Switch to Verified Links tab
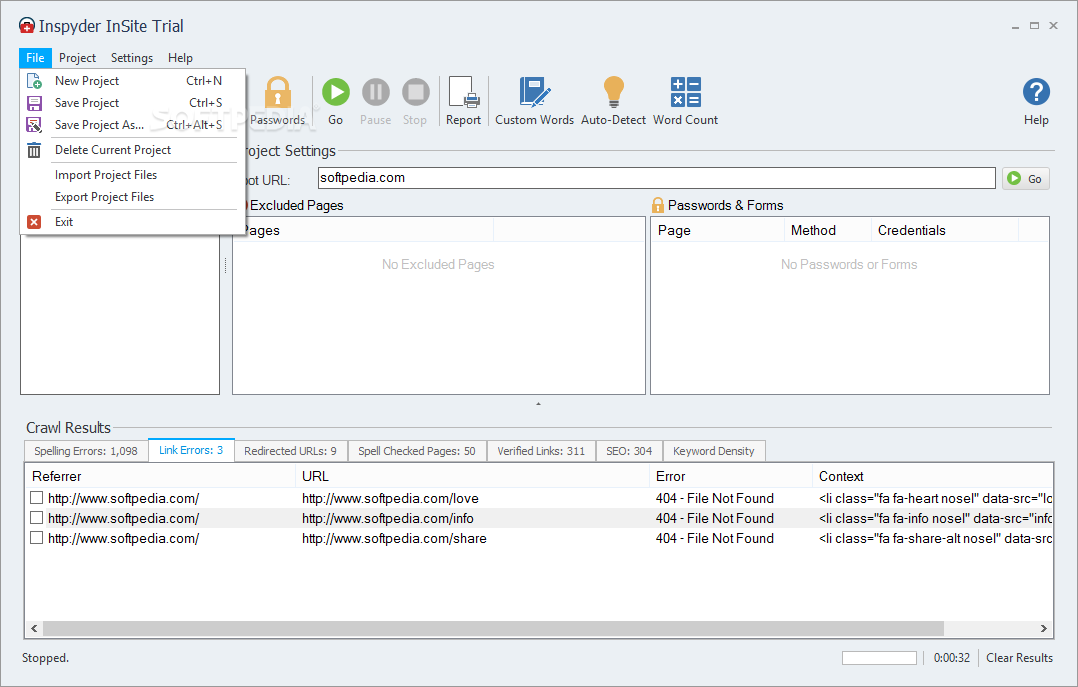Viewport: 1078px width, 687px height. [541, 451]
